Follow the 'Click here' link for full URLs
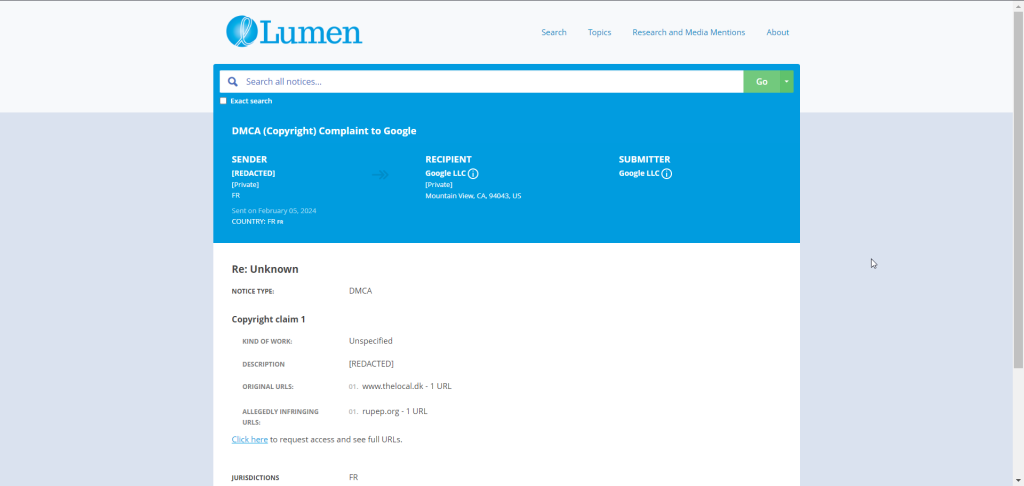This screenshot has width=1024, height=486. click(249, 440)
